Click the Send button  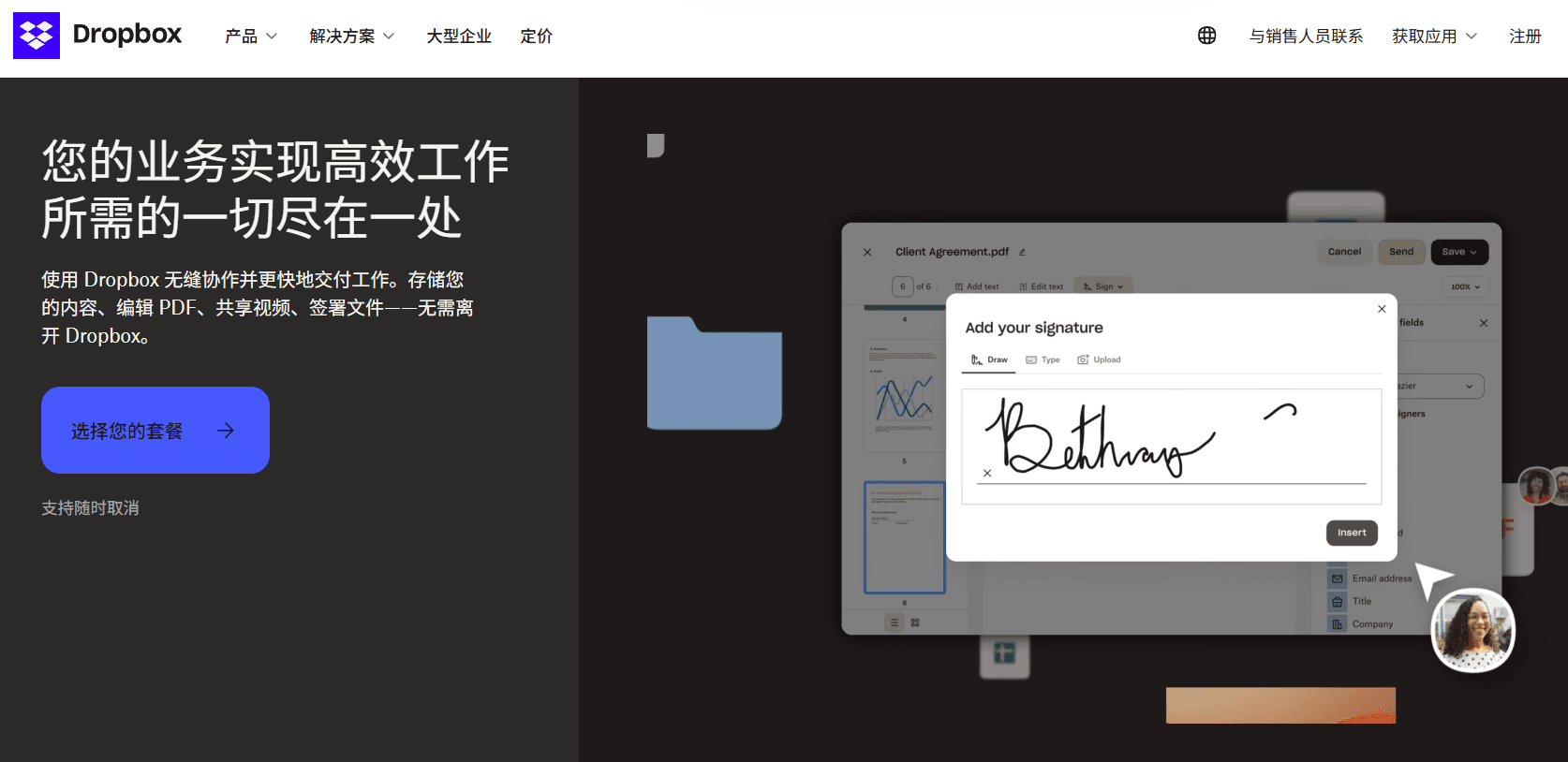[x=1401, y=252]
